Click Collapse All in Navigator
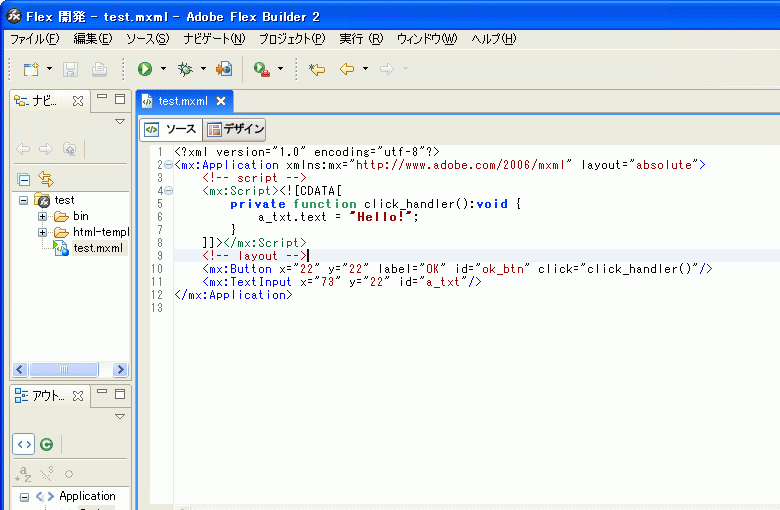The width and height of the screenshot is (780, 510). (23, 179)
